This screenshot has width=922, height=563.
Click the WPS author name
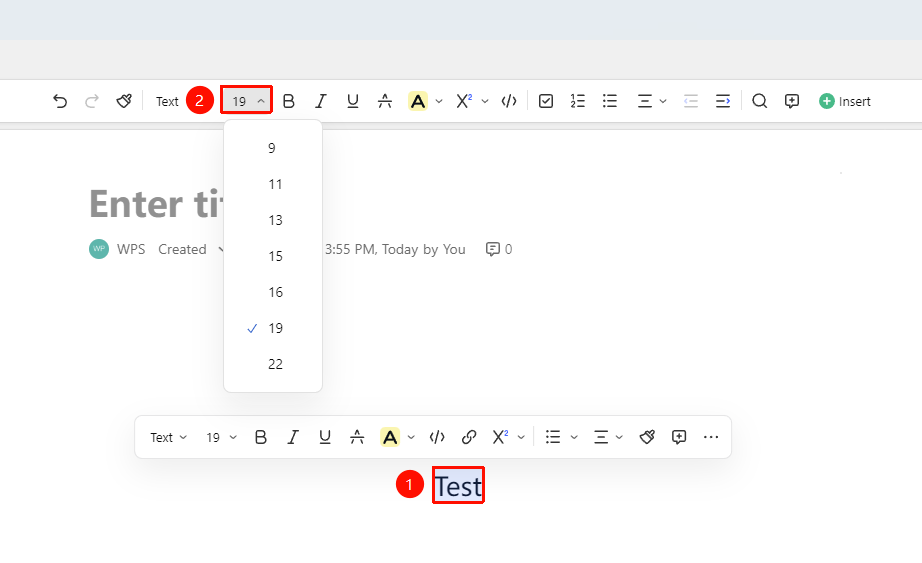coord(131,249)
